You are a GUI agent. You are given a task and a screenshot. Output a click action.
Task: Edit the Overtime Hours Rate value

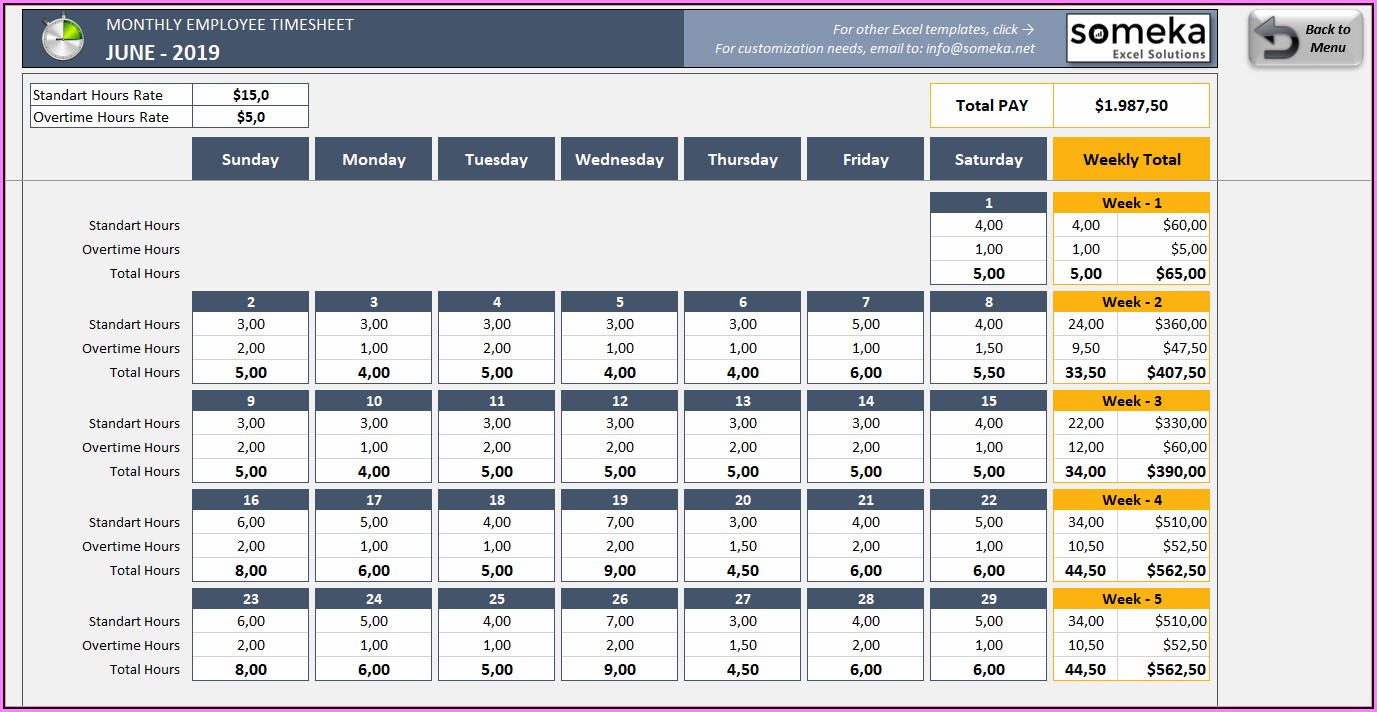[250, 117]
